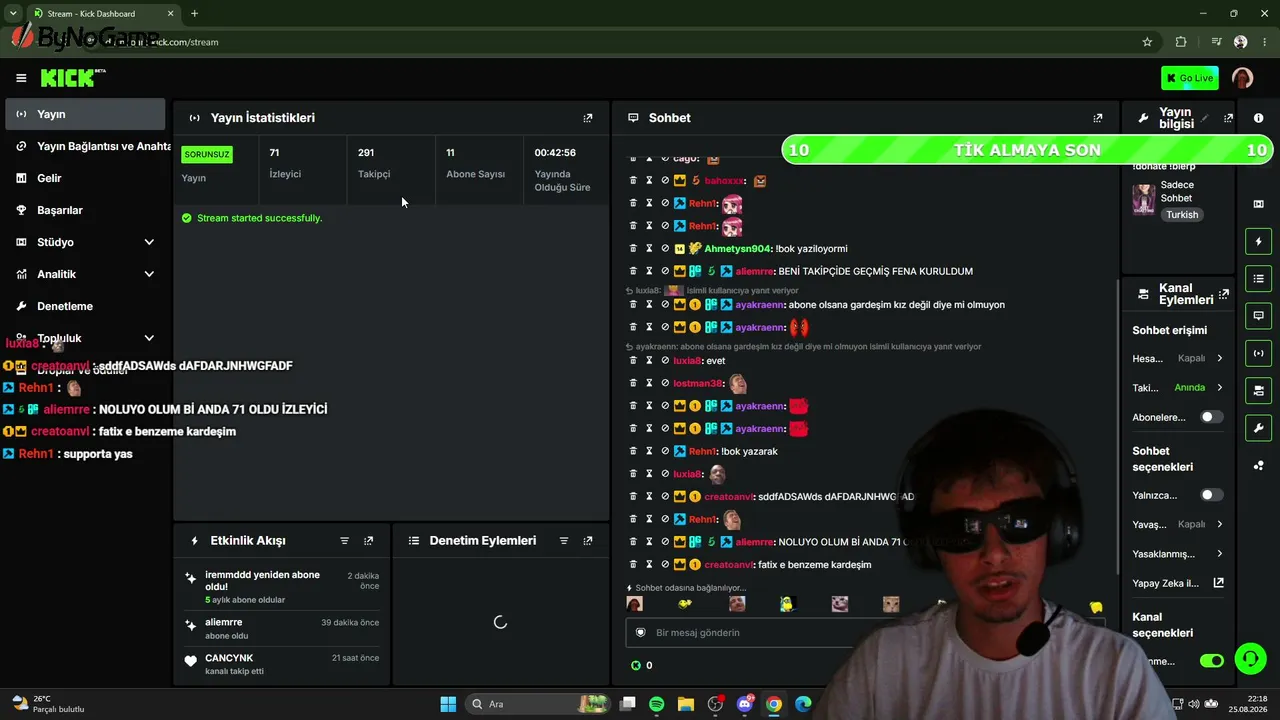Screen dimensions: 1280x720
Task: Click the 'iremmddd yeniden abone oldu!' activity row
Action: pyautogui.click(x=283, y=587)
